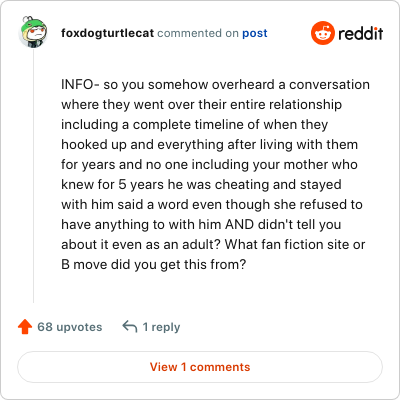Click the green hat on the avatar

point(31,25)
